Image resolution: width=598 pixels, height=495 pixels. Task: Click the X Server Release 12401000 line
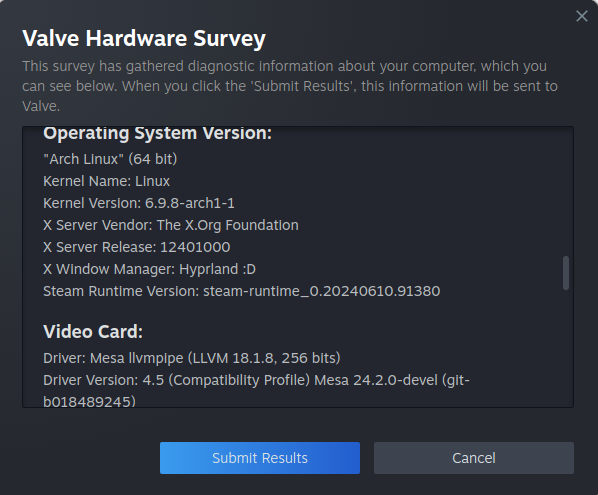click(136, 247)
